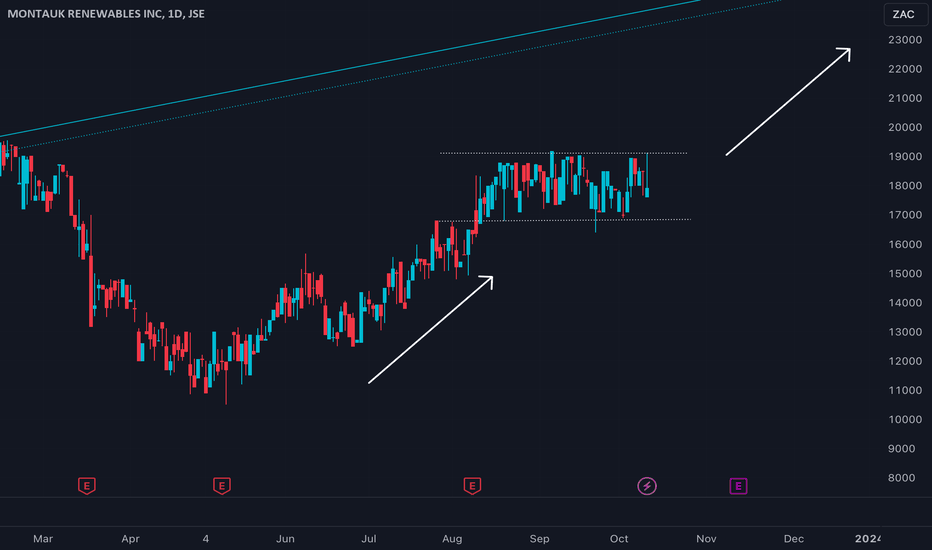Click the earnings marker below March

[87, 486]
